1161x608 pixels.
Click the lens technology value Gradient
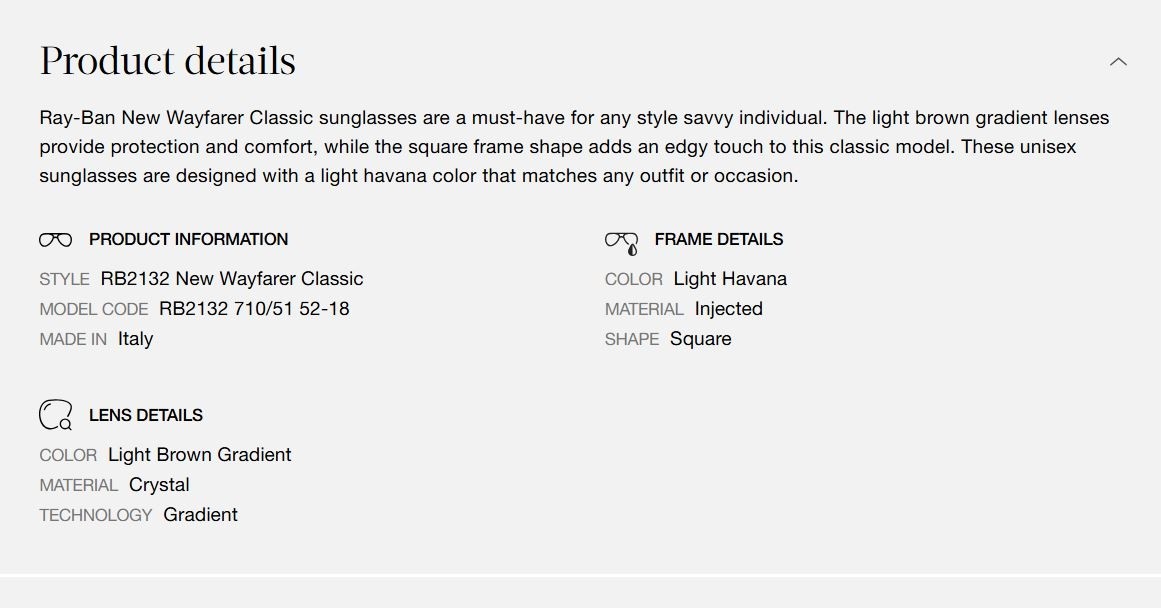pos(200,515)
